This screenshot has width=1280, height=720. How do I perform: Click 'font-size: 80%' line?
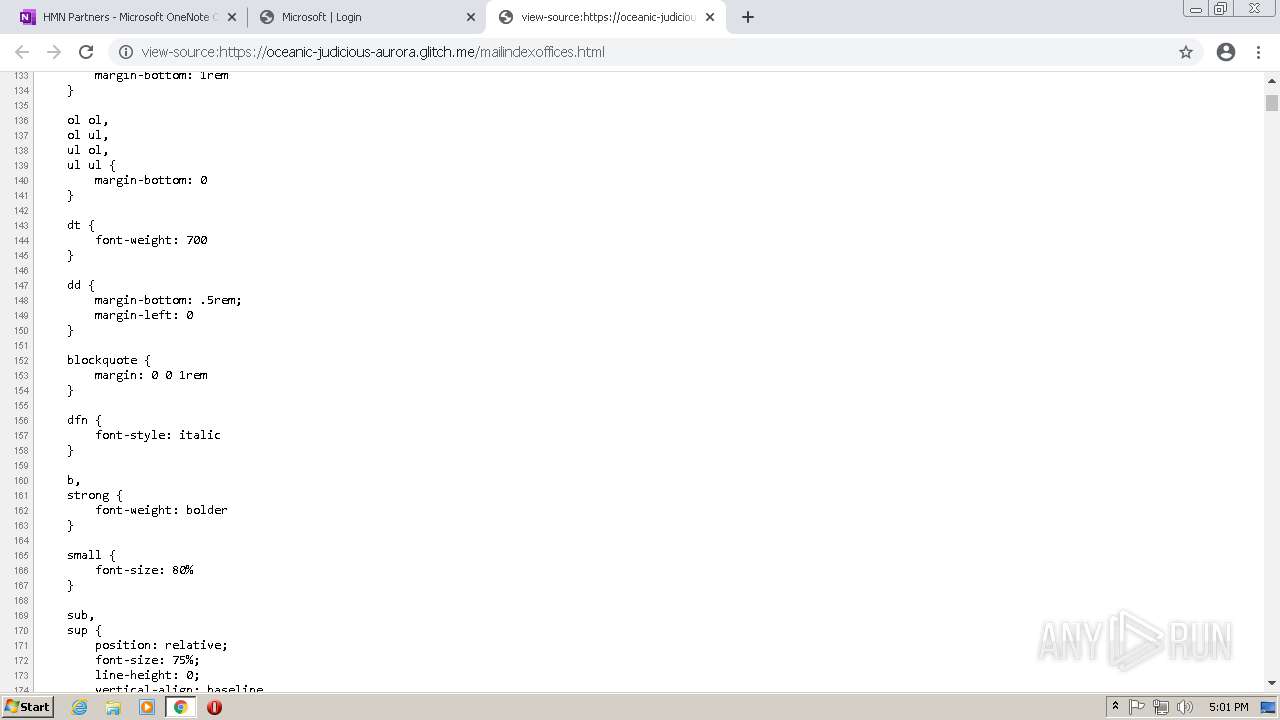(x=144, y=570)
